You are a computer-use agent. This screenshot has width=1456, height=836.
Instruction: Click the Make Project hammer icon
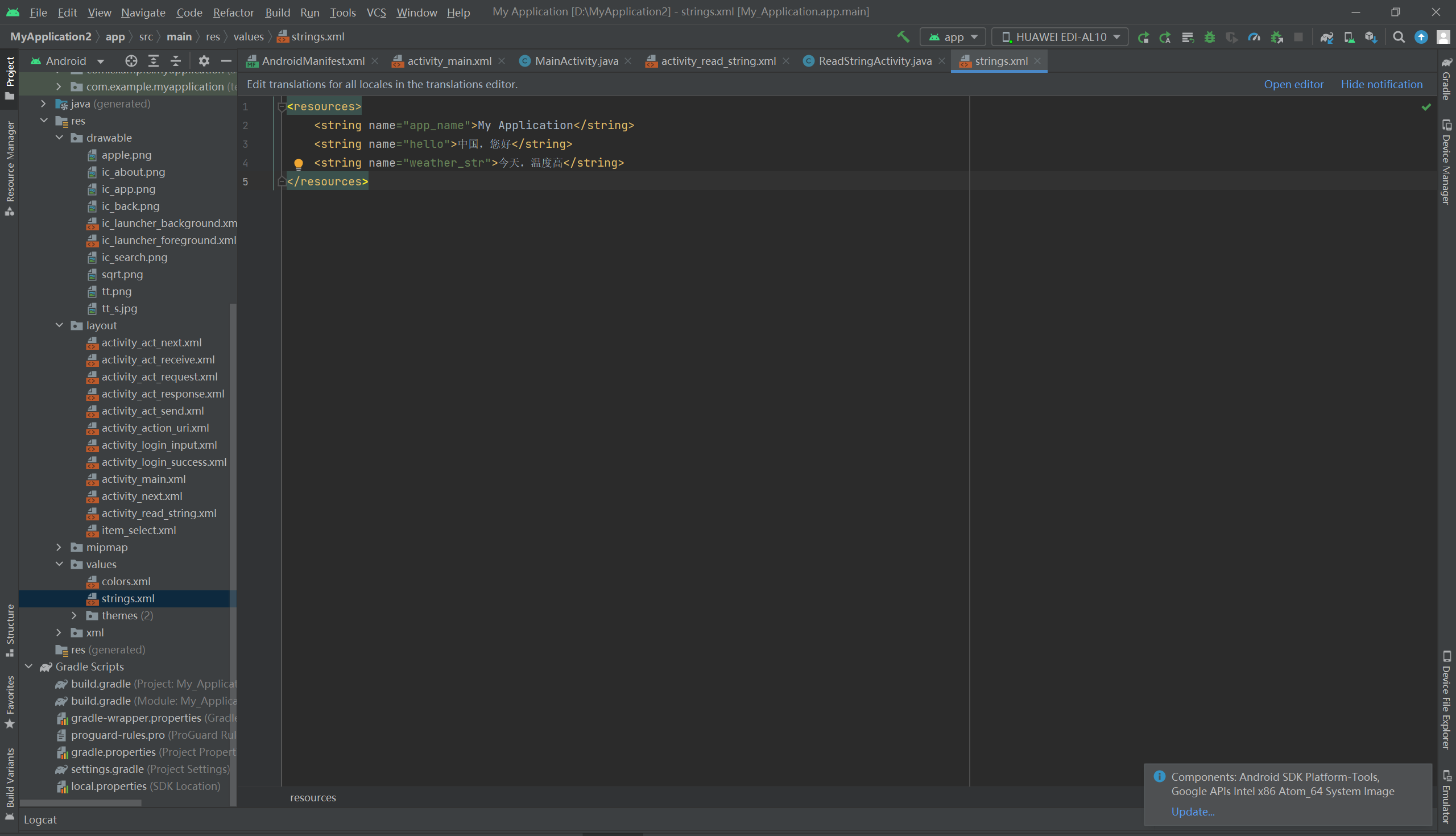903,38
